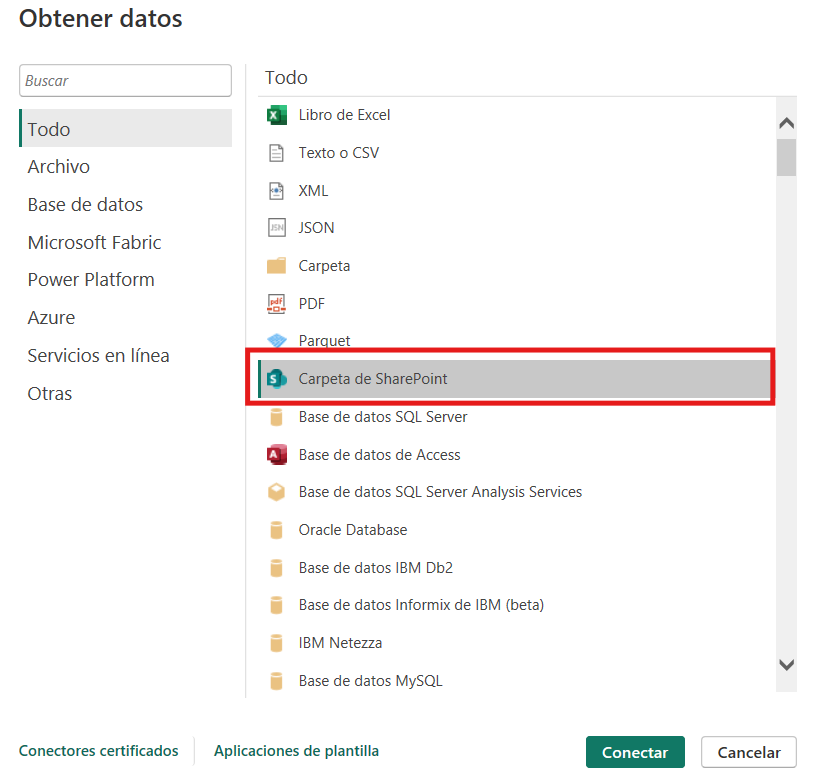Screen dimensions: 823x781
Task: Click into the Buscar search field
Action: 125,81
